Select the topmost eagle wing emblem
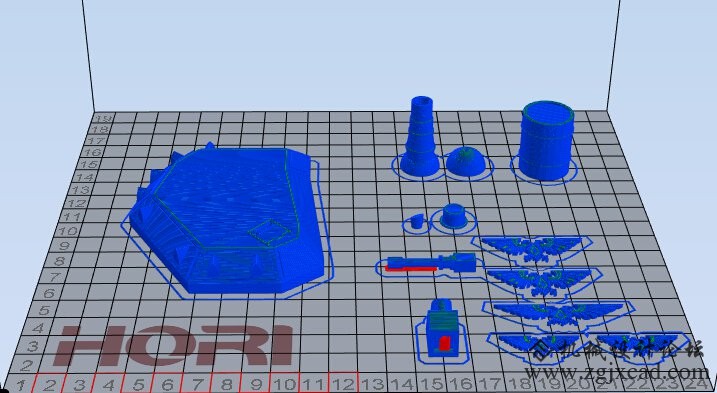The height and width of the screenshot is (393, 717). tap(532, 249)
